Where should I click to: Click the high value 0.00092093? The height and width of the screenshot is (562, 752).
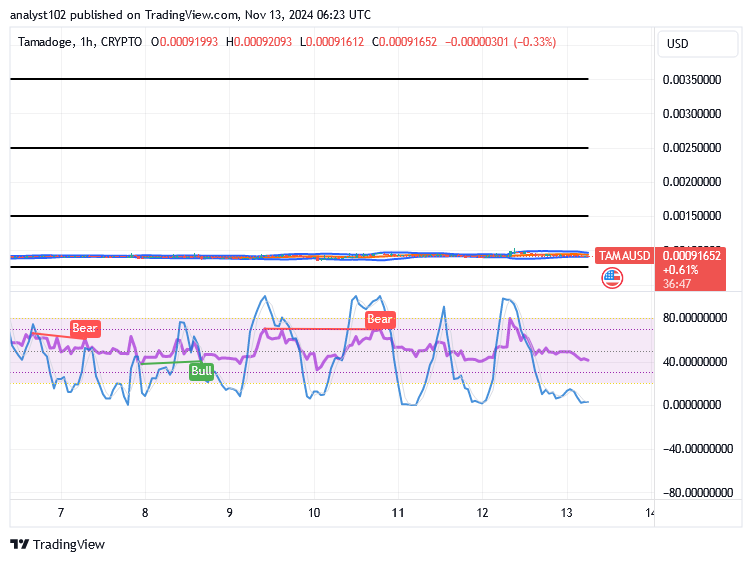[263, 42]
